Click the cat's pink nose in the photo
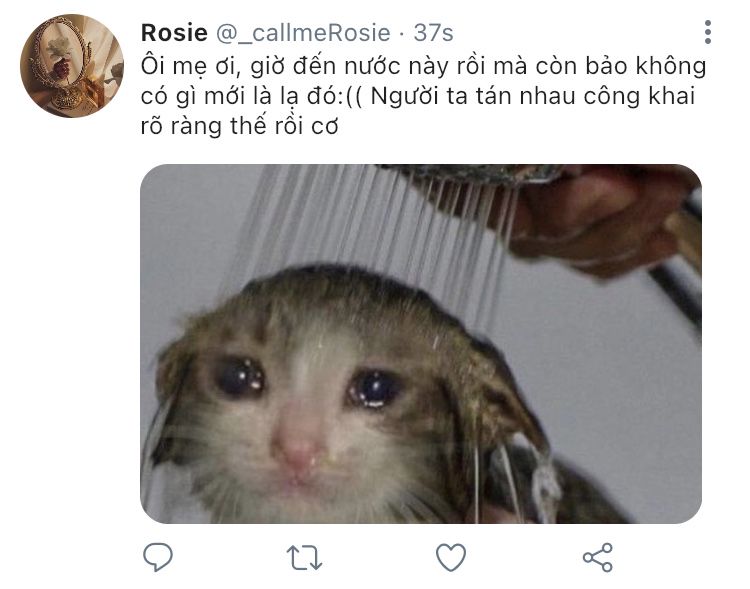This screenshot has width=750, height=589. (298, 450)
